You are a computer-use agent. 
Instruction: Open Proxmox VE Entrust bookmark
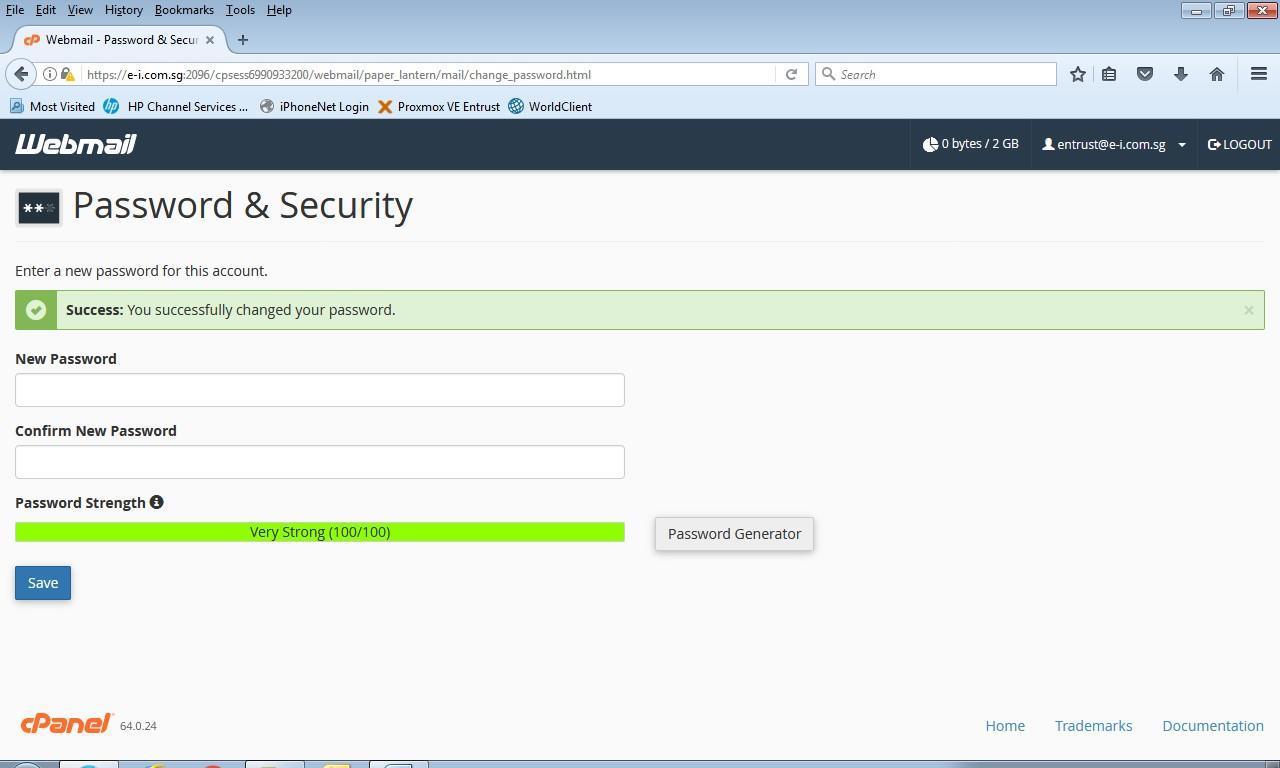pyautogui.click(x=438, y=106)
